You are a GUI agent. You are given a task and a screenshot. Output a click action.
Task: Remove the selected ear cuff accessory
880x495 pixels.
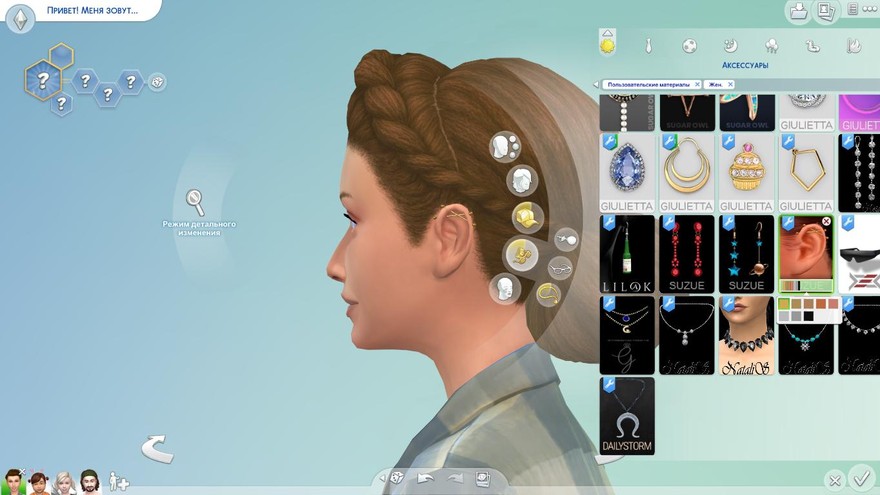826,222
